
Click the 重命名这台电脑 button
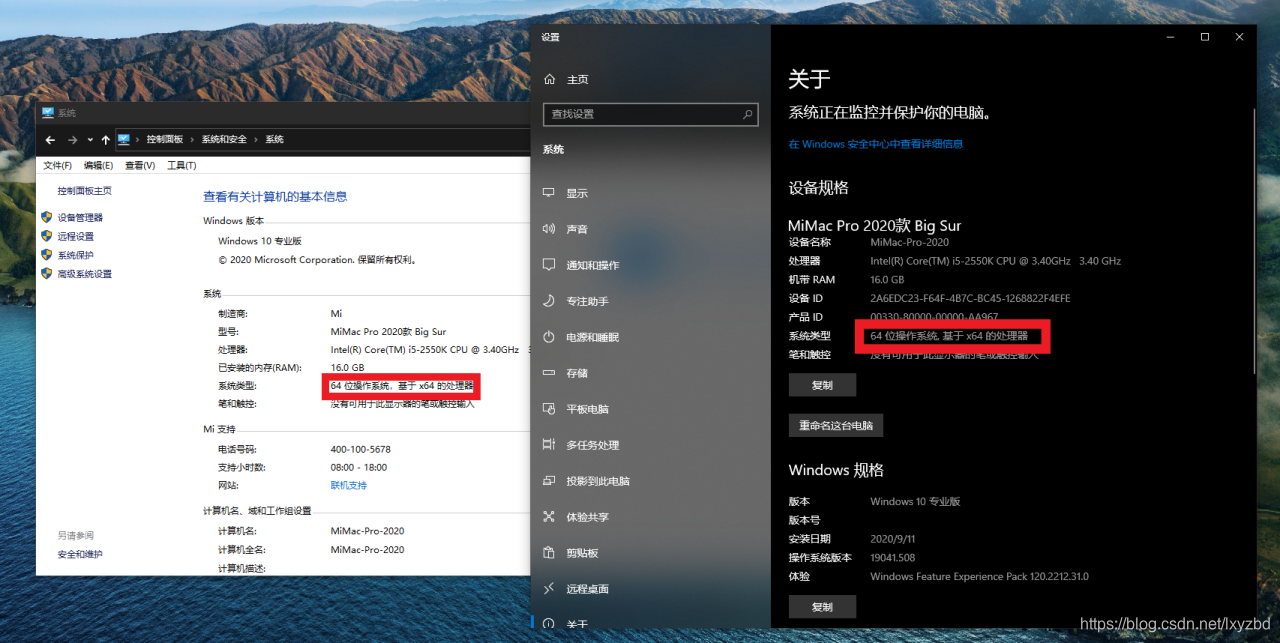(x=835, y=424)
